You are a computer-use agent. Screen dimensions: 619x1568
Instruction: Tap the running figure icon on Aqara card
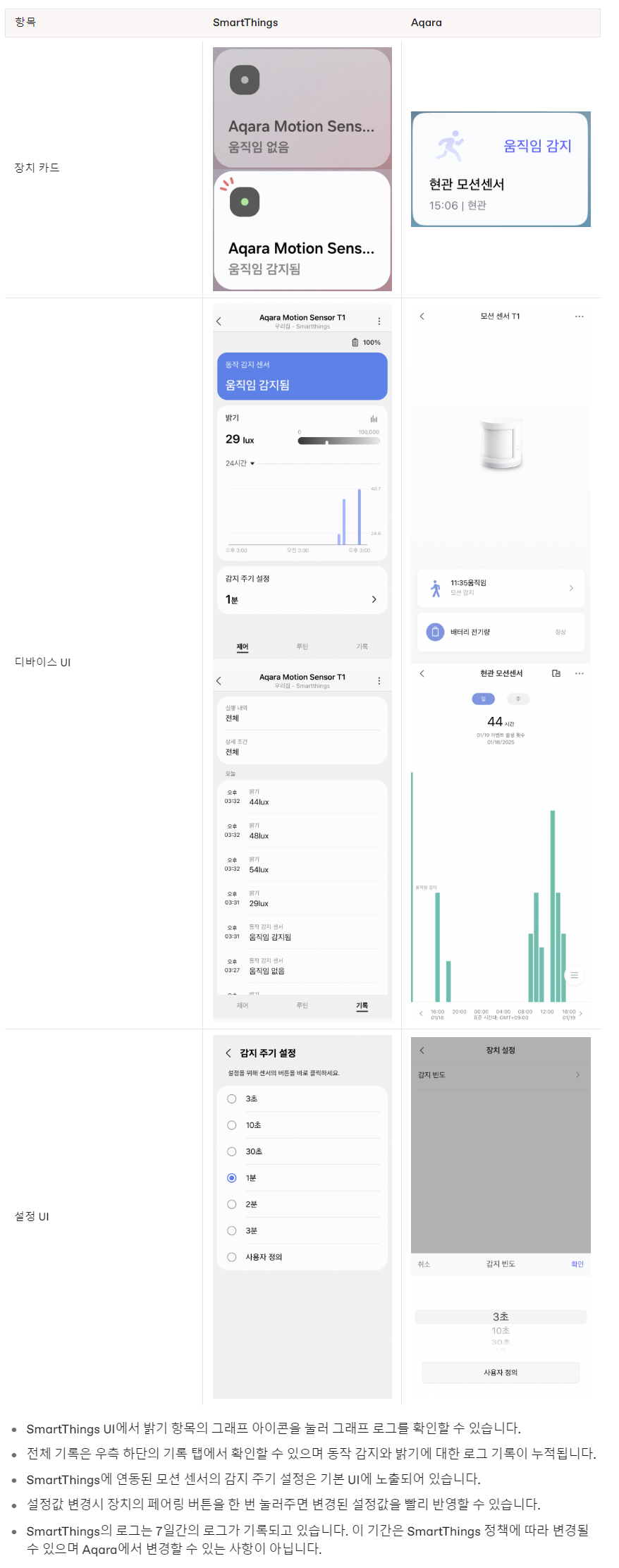(x=451, y=145)
